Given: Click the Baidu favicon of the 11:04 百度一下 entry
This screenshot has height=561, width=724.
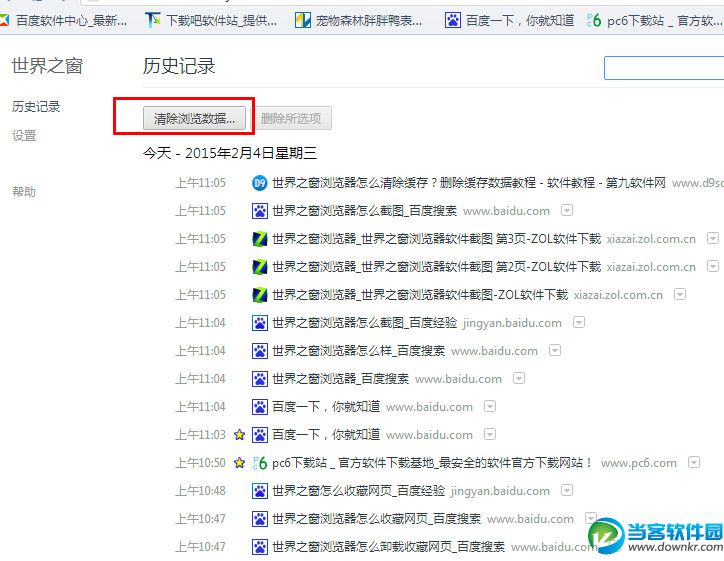Looking at the screenshot, I should (259, 407).
